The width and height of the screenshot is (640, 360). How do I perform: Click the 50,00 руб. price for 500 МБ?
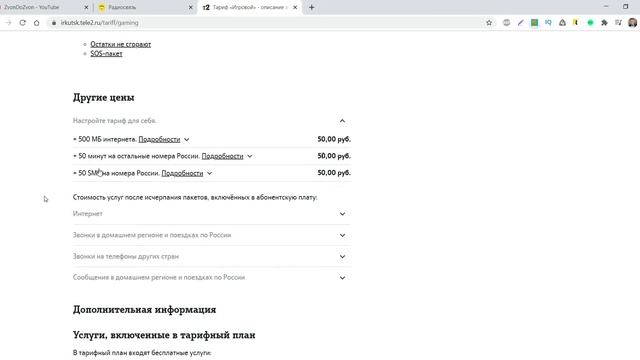pyautogui.click(x=334, y=139)
